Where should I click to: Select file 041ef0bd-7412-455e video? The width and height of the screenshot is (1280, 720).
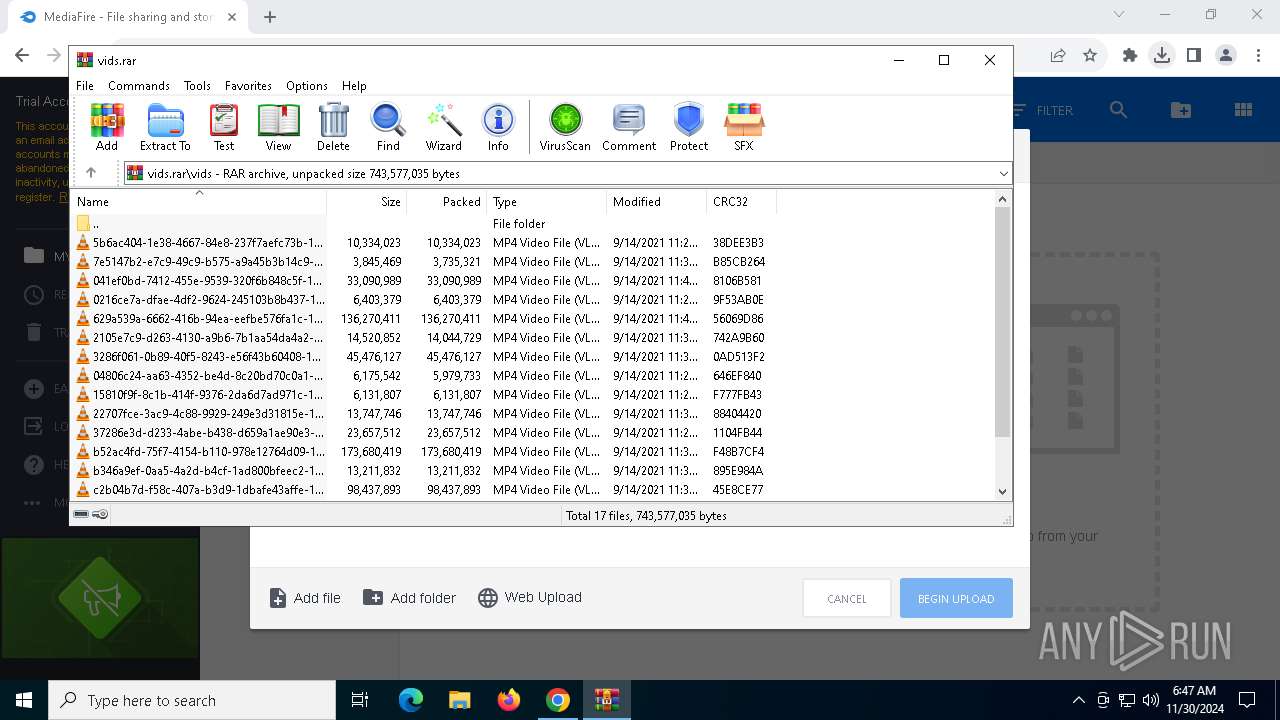(x=424, y=281)
